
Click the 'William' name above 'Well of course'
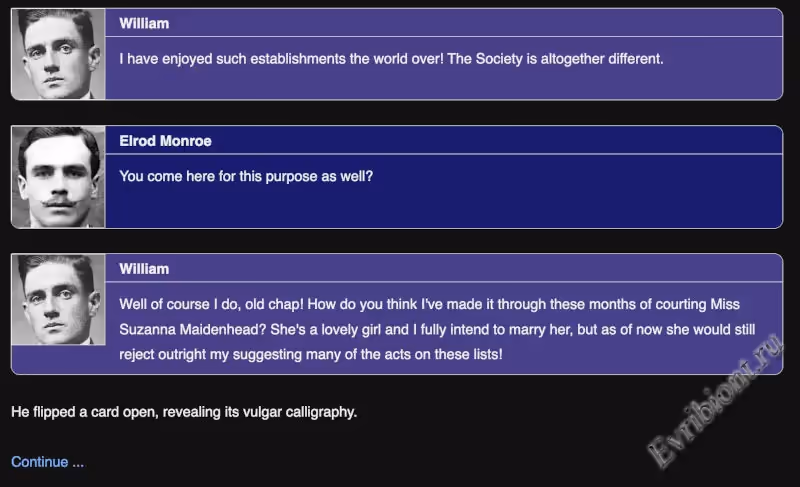(x=144, y=269)
